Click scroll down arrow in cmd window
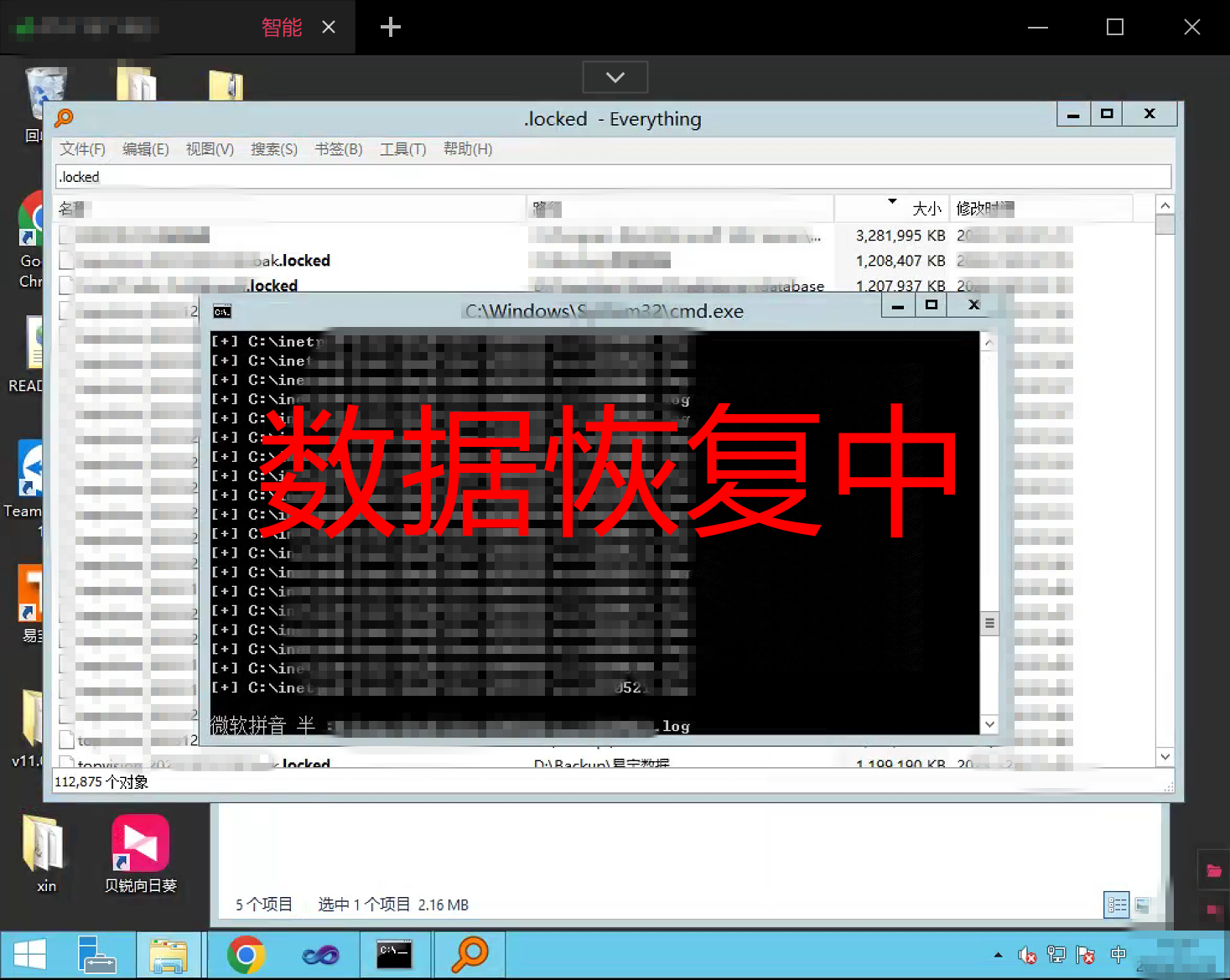The height and width of the screenshot is (980, 1230). 989,724
